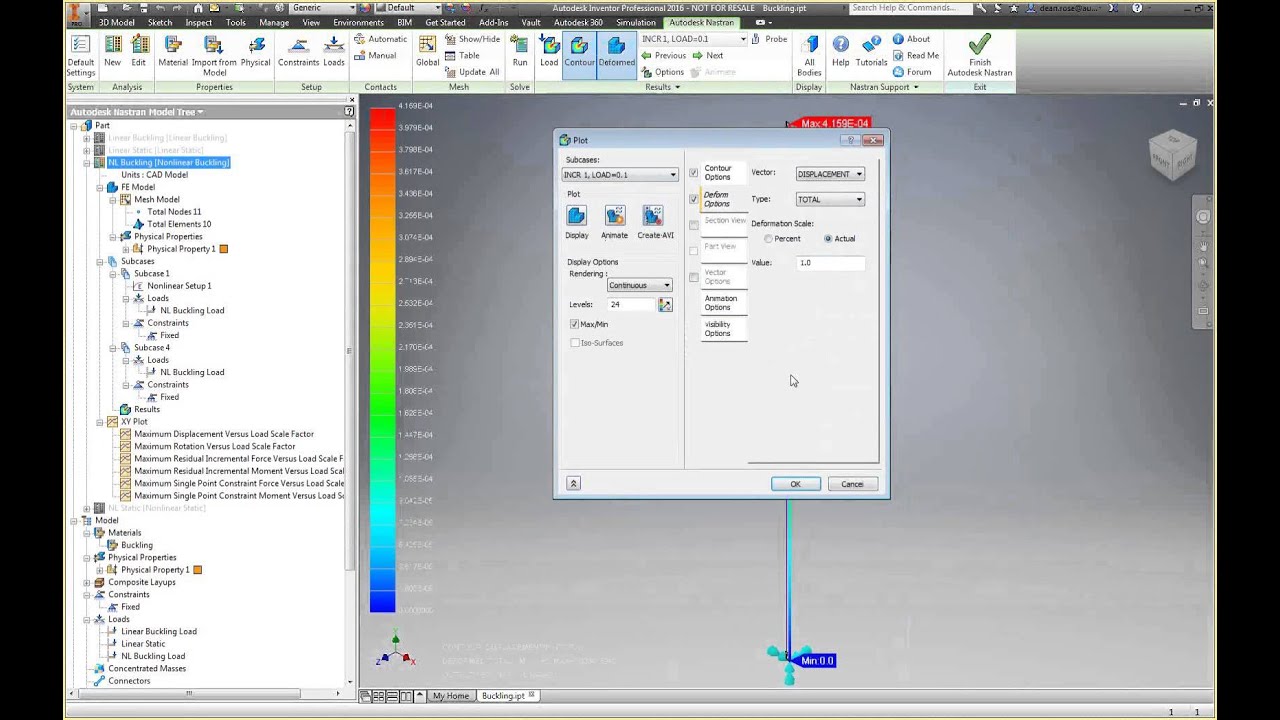
Task: Toggle the Section View checkbox
Action: pos(694,225)
